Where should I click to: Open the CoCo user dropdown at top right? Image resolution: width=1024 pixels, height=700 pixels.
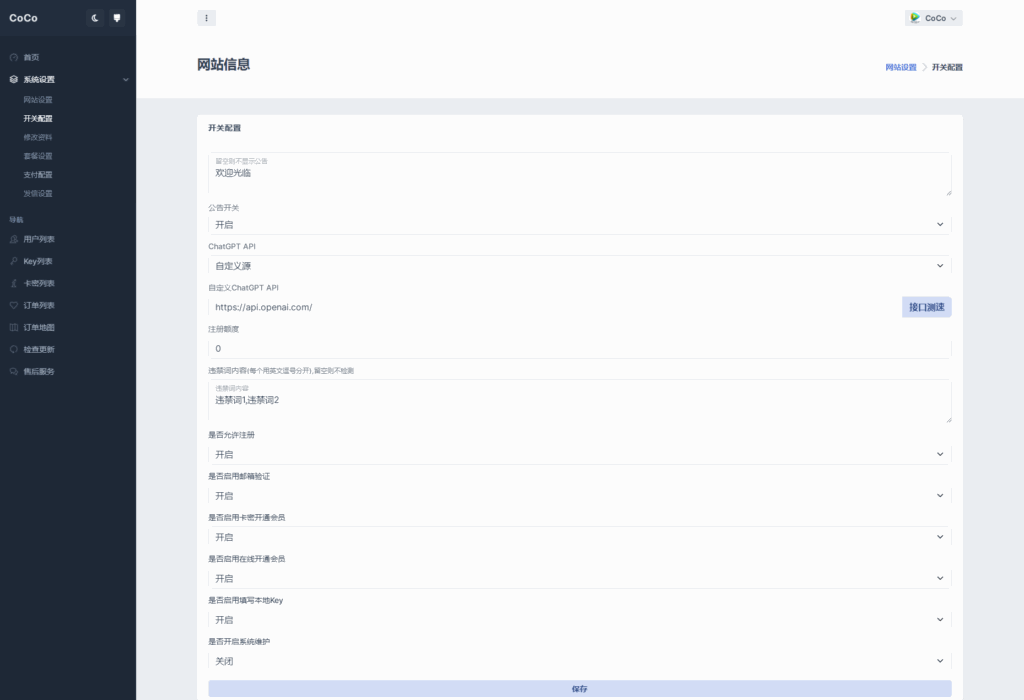coord(933,18)
